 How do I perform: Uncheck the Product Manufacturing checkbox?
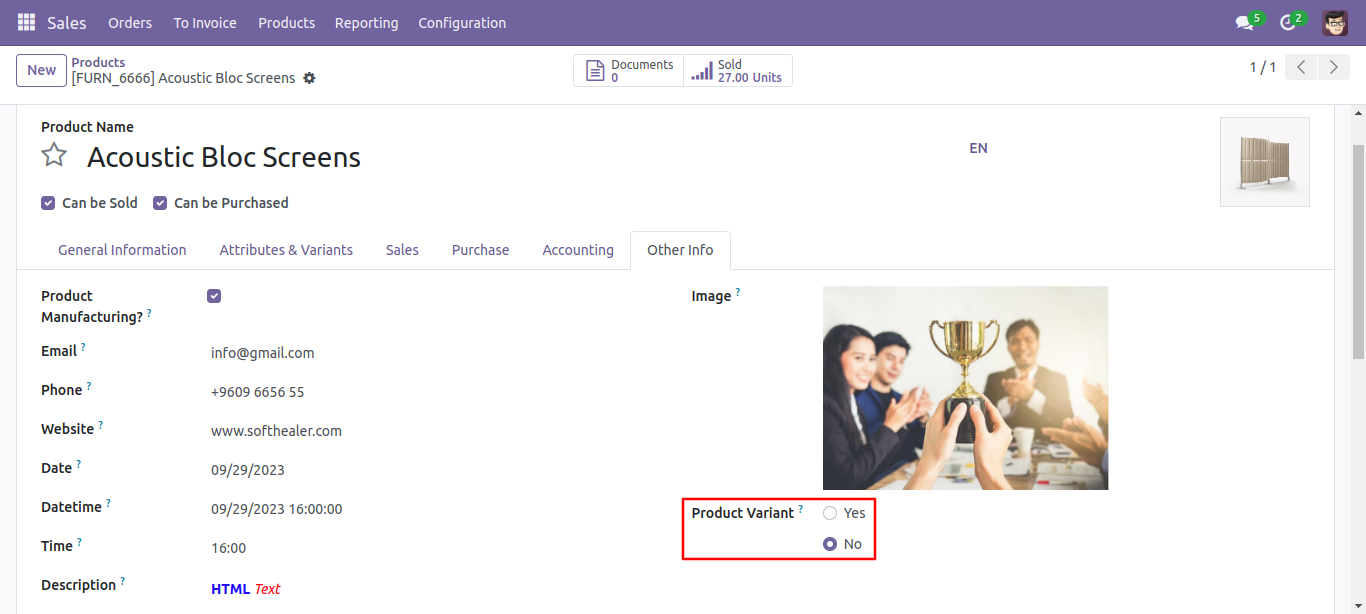point(214,296)
